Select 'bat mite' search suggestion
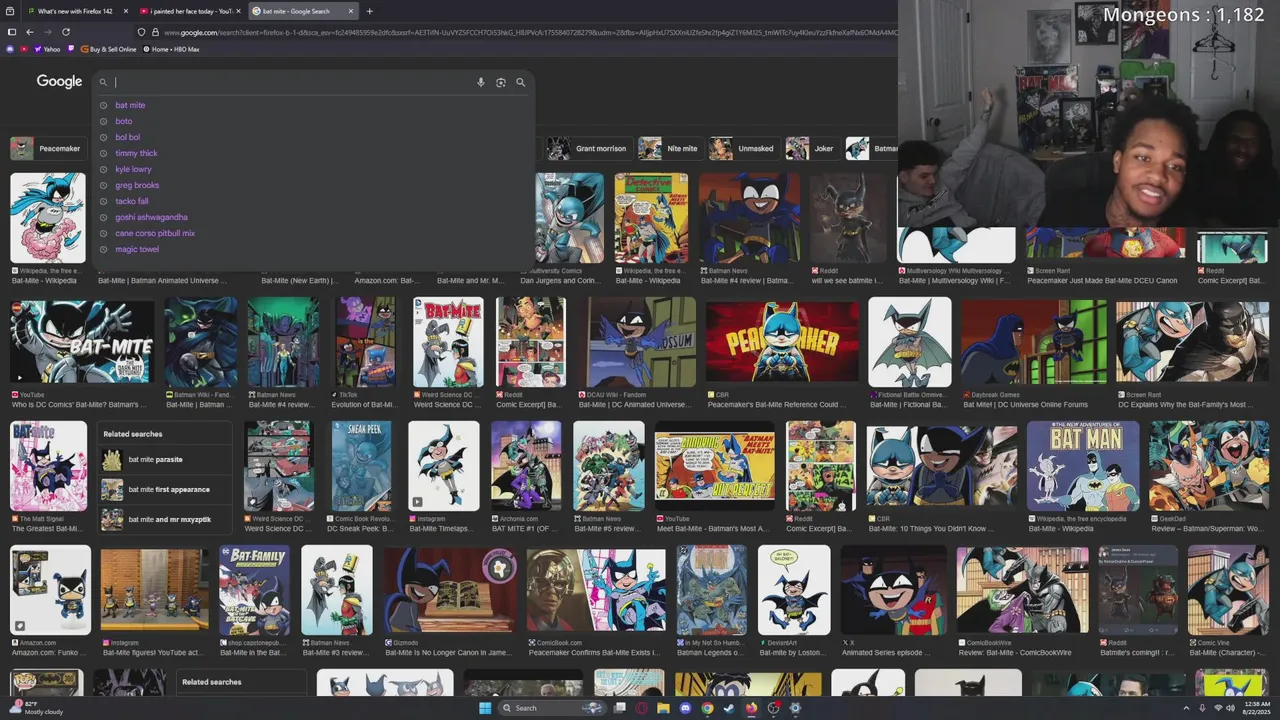The image size is (1280, 720). click(x=130, y=105)
